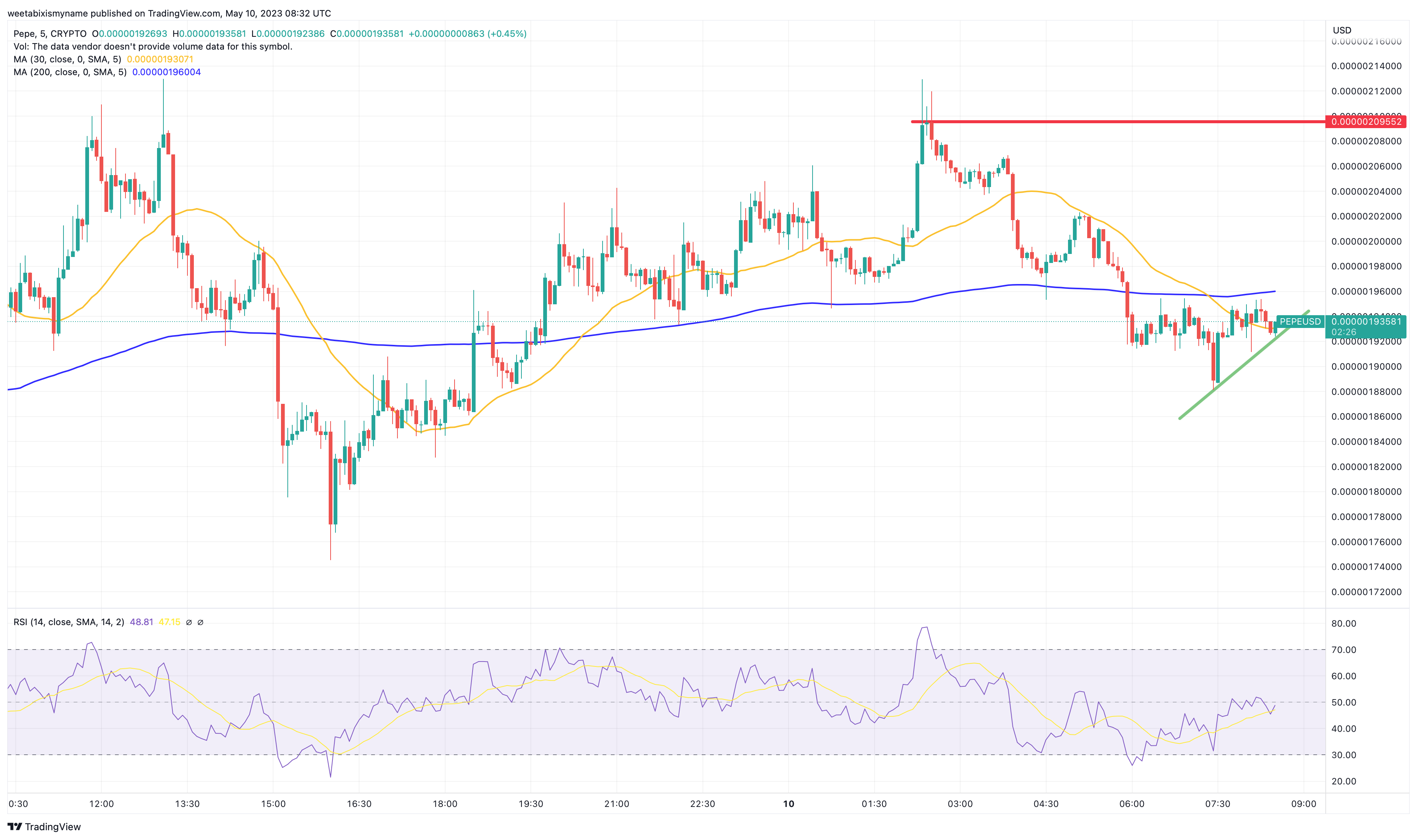Click the 19:30 time axis label
The image size is (1417, 840).
tap(531, 804)
